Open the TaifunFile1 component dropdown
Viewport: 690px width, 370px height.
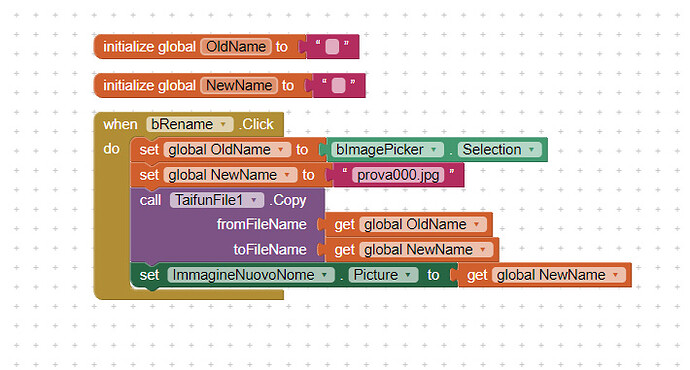pyautogui.click(x=217, y=200)
